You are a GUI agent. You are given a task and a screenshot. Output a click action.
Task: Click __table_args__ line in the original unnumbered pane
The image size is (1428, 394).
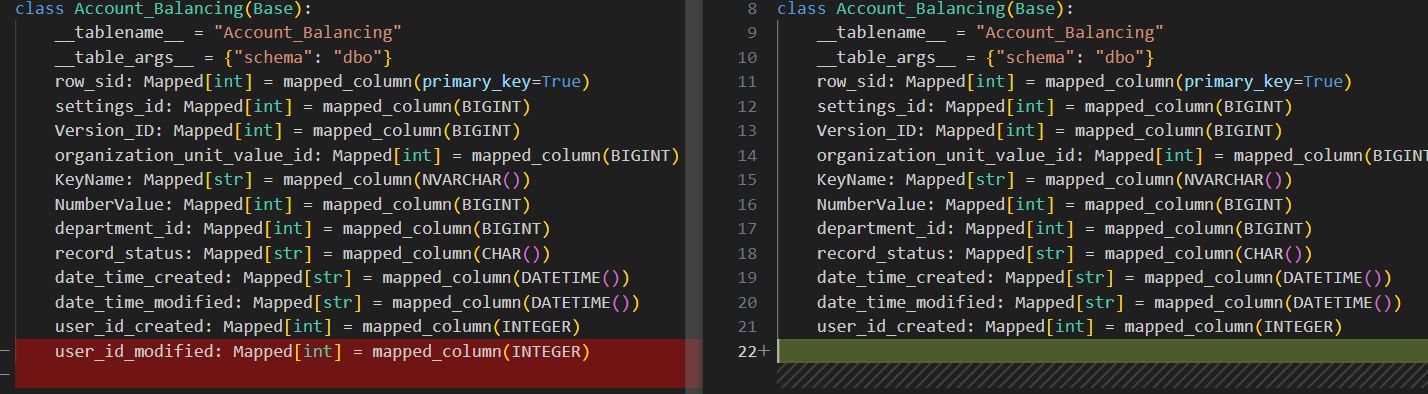pyautogui.click(x=223, y=57)
